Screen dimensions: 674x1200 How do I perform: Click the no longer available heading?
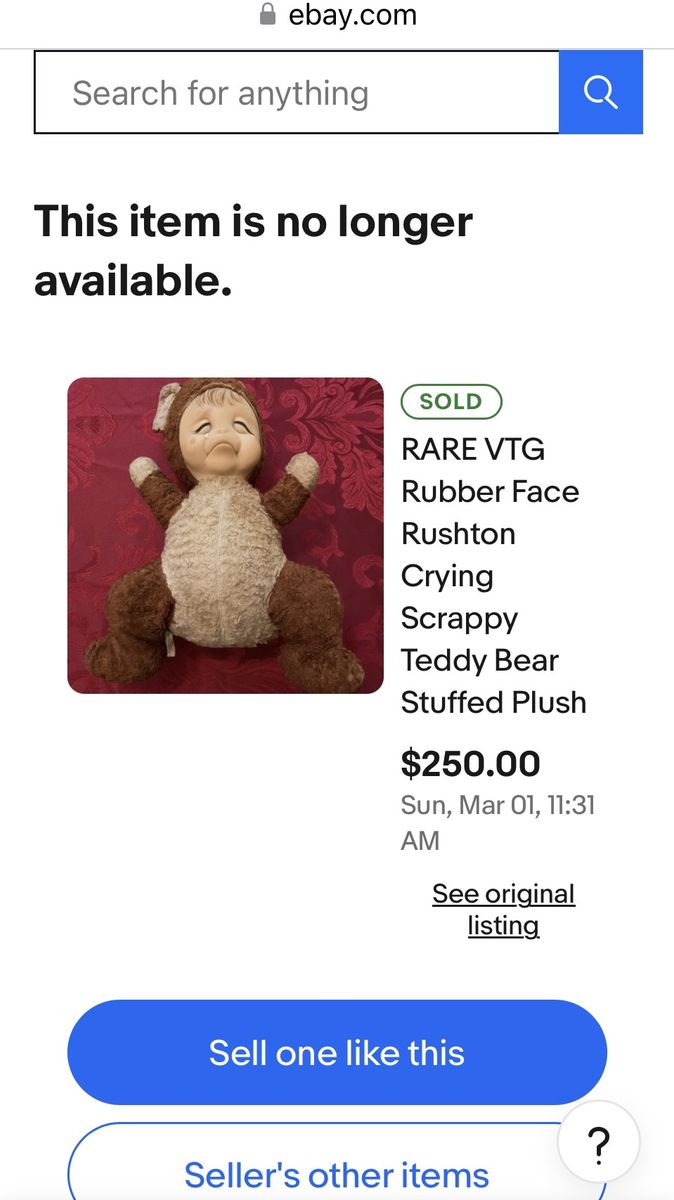click(253, 250)
